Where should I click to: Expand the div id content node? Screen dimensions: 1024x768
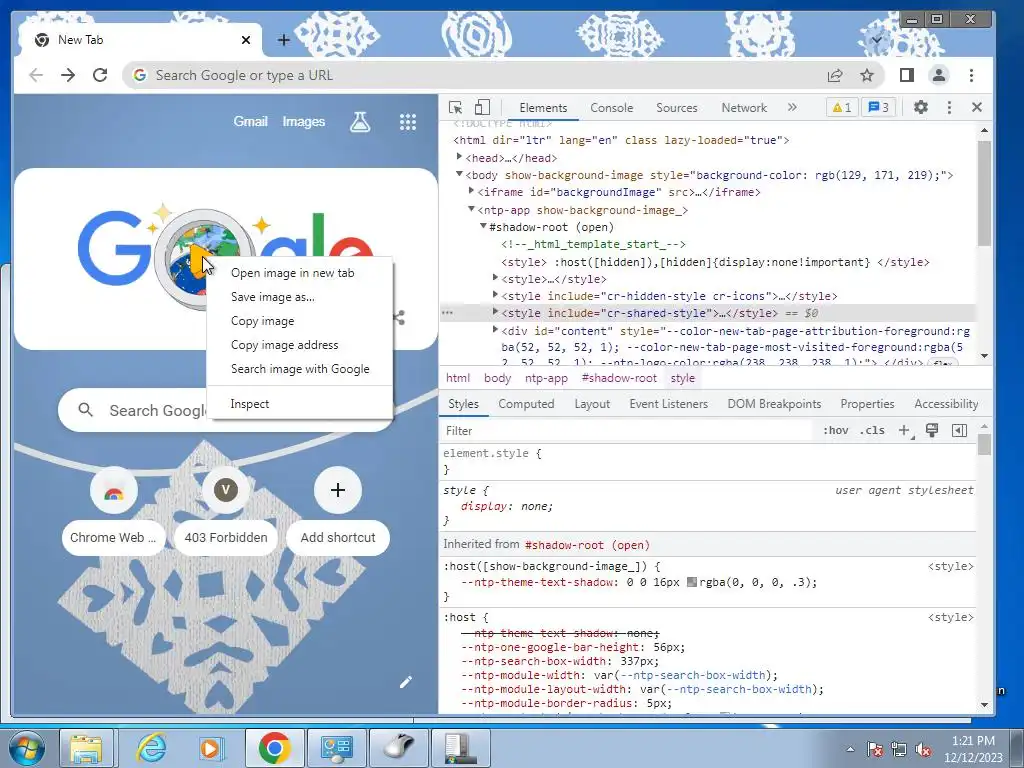pos(495,330)
